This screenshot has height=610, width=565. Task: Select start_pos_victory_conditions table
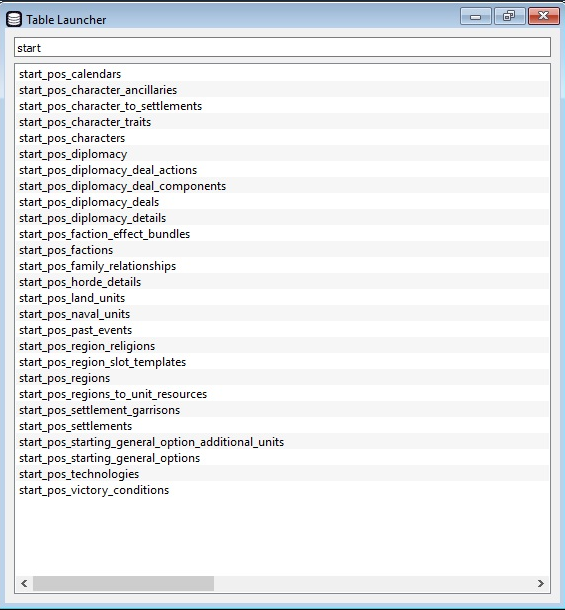pos(282,489)
